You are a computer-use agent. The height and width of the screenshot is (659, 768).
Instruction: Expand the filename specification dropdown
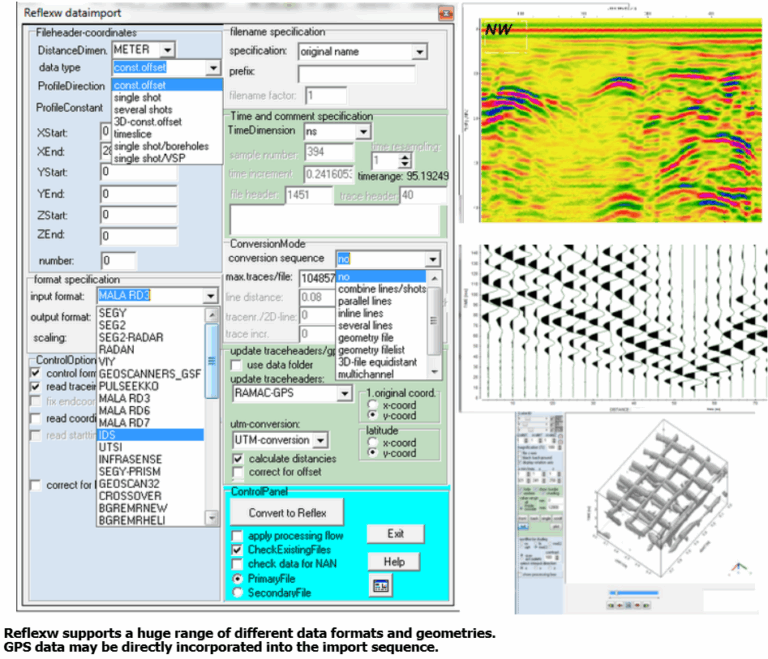[418, 51]
